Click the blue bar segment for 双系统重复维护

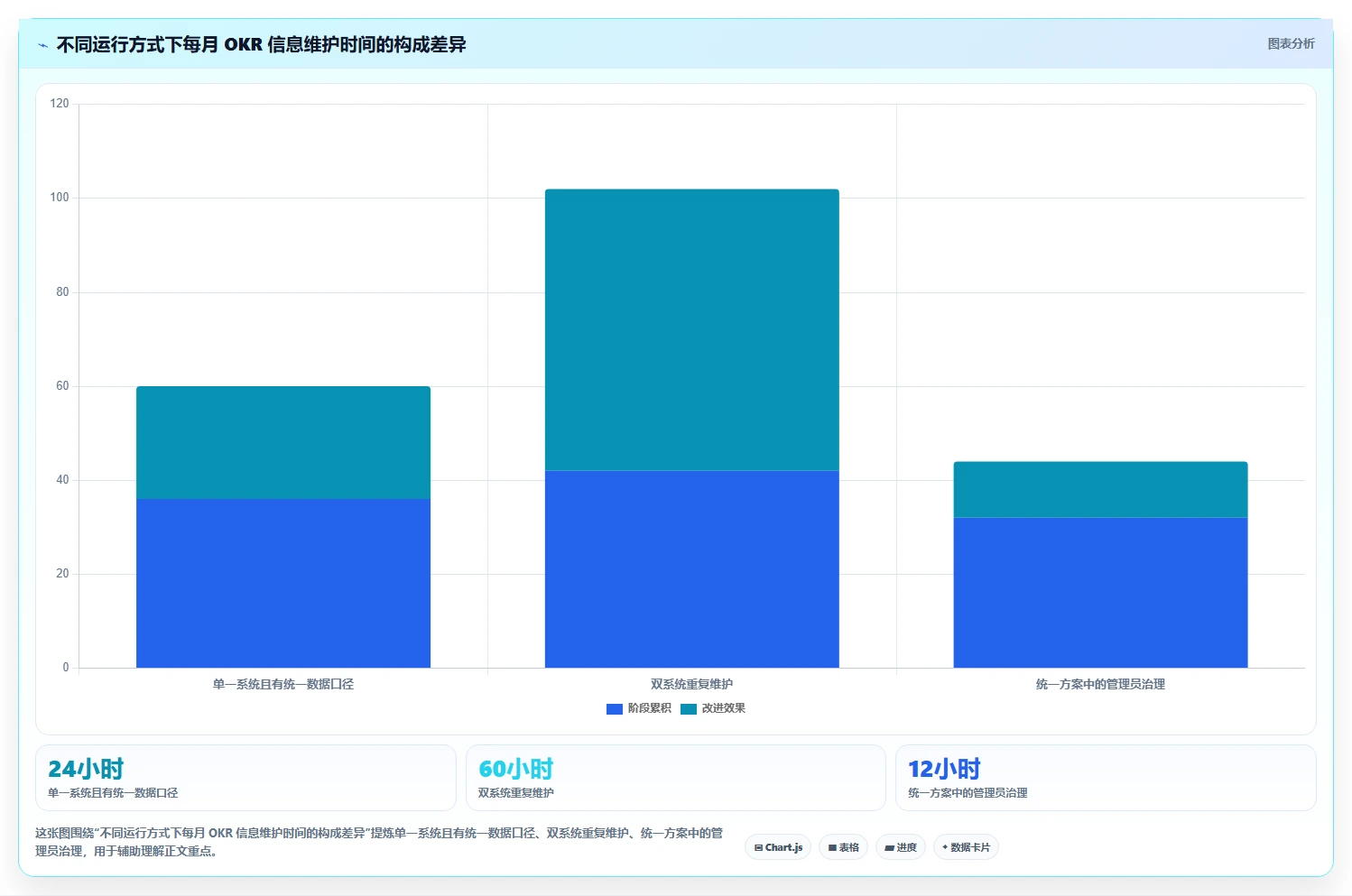point(692,569)
